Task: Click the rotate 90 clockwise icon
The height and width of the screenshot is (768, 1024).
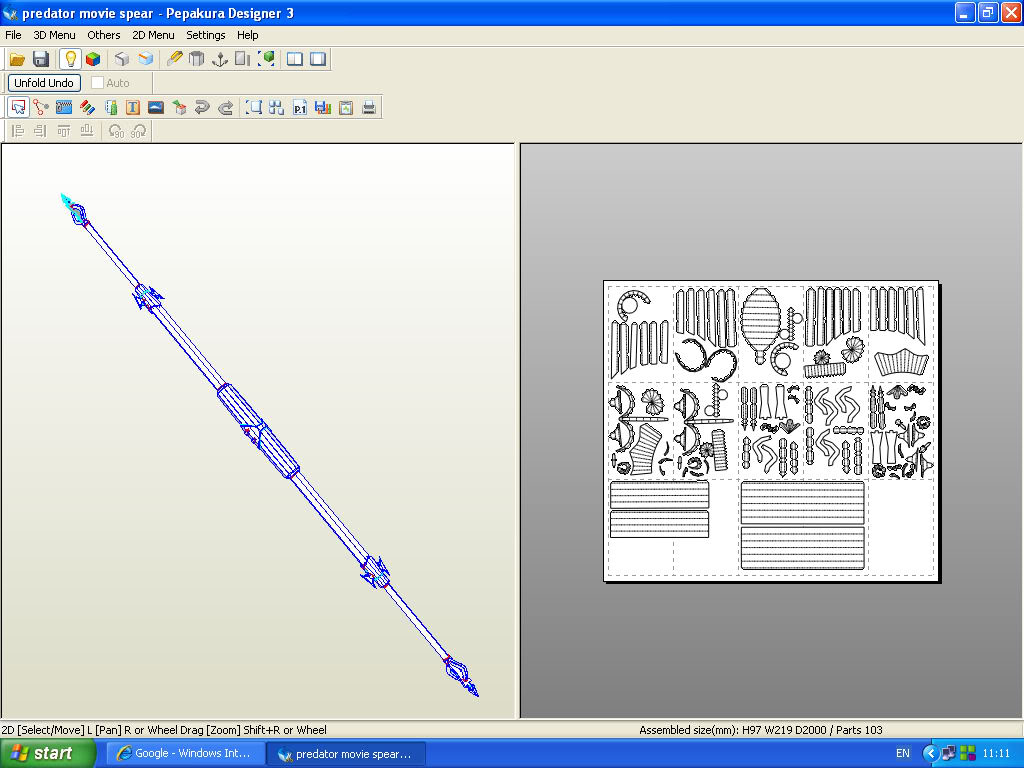Action: click(x=138, y=131)
